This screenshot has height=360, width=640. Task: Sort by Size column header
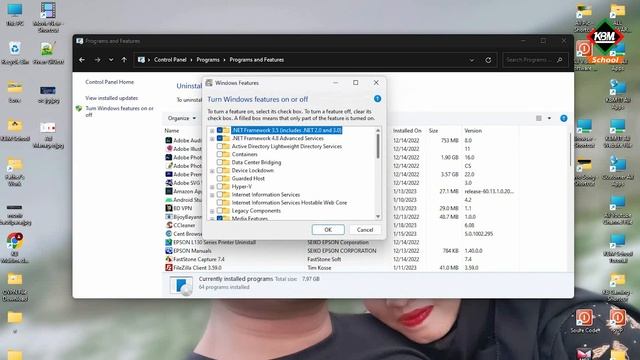click(x=433, y=131)
